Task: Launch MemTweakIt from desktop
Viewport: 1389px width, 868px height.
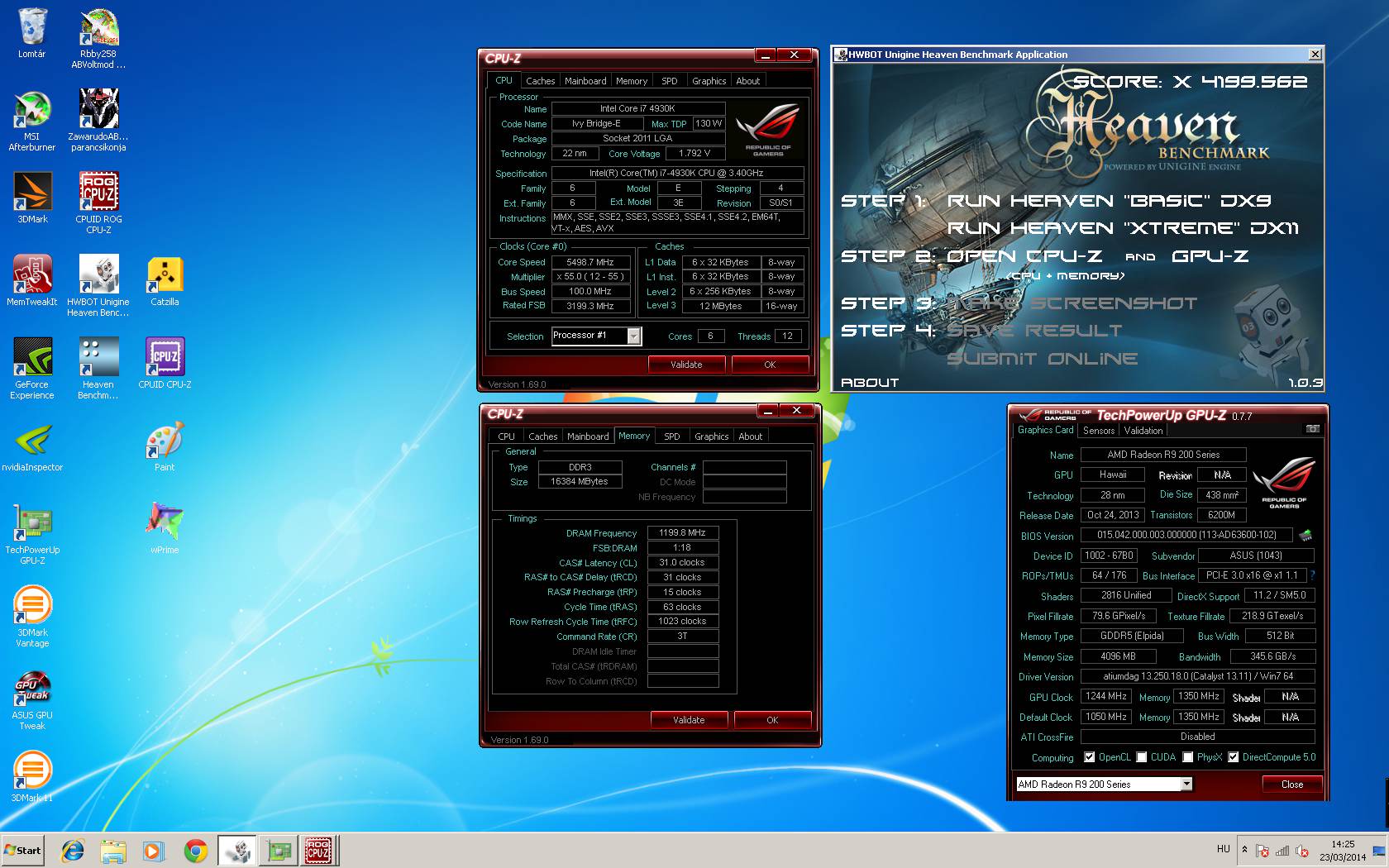Action: point(32,280)
